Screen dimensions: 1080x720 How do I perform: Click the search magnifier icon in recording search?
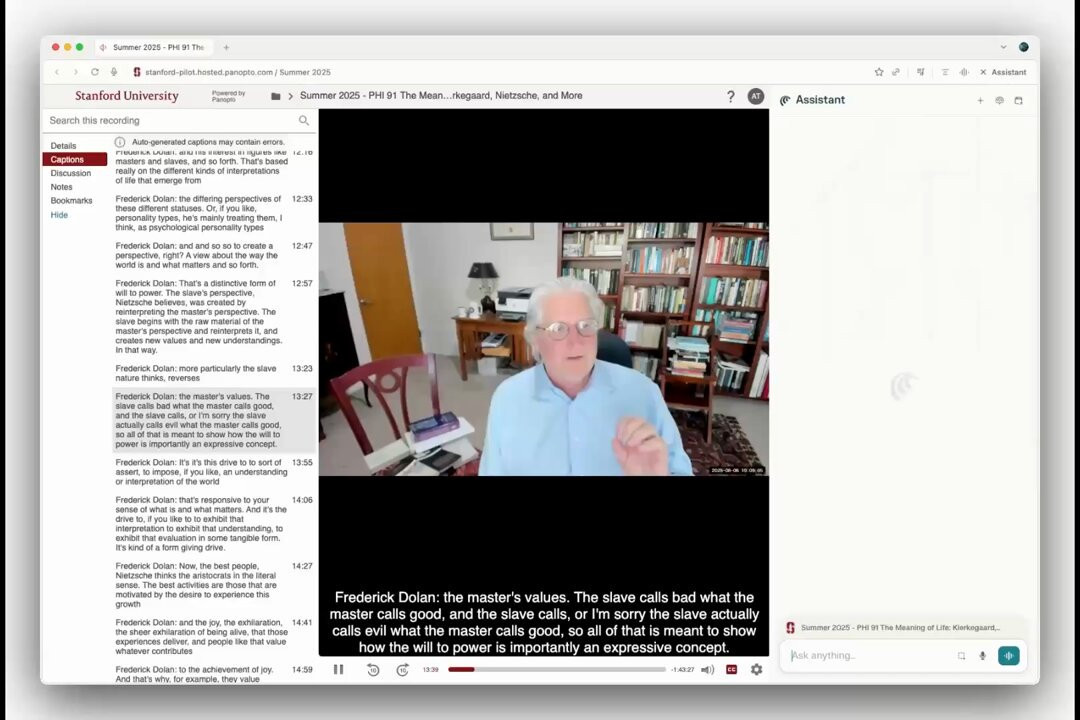coord(304,121)
